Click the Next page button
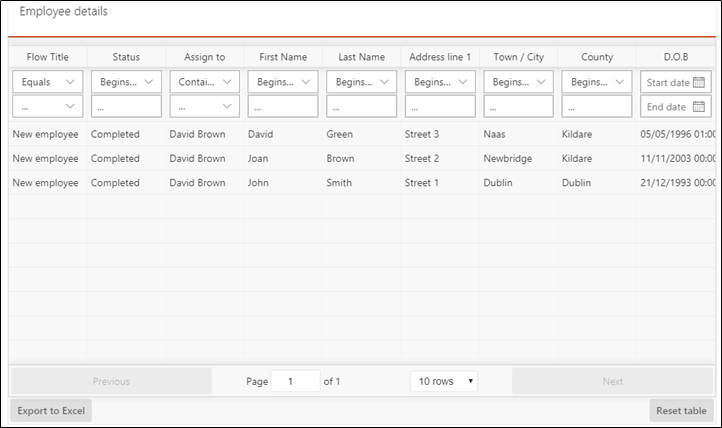Image resolution: width=722 pixels, height=428 pixels. click(x=613, y=381)
